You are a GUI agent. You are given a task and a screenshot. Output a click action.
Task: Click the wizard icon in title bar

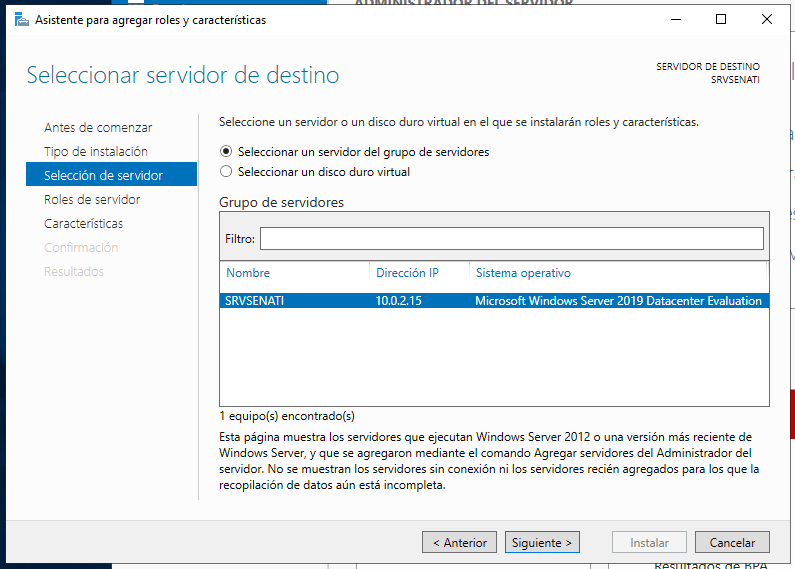[x=21, y=20]
